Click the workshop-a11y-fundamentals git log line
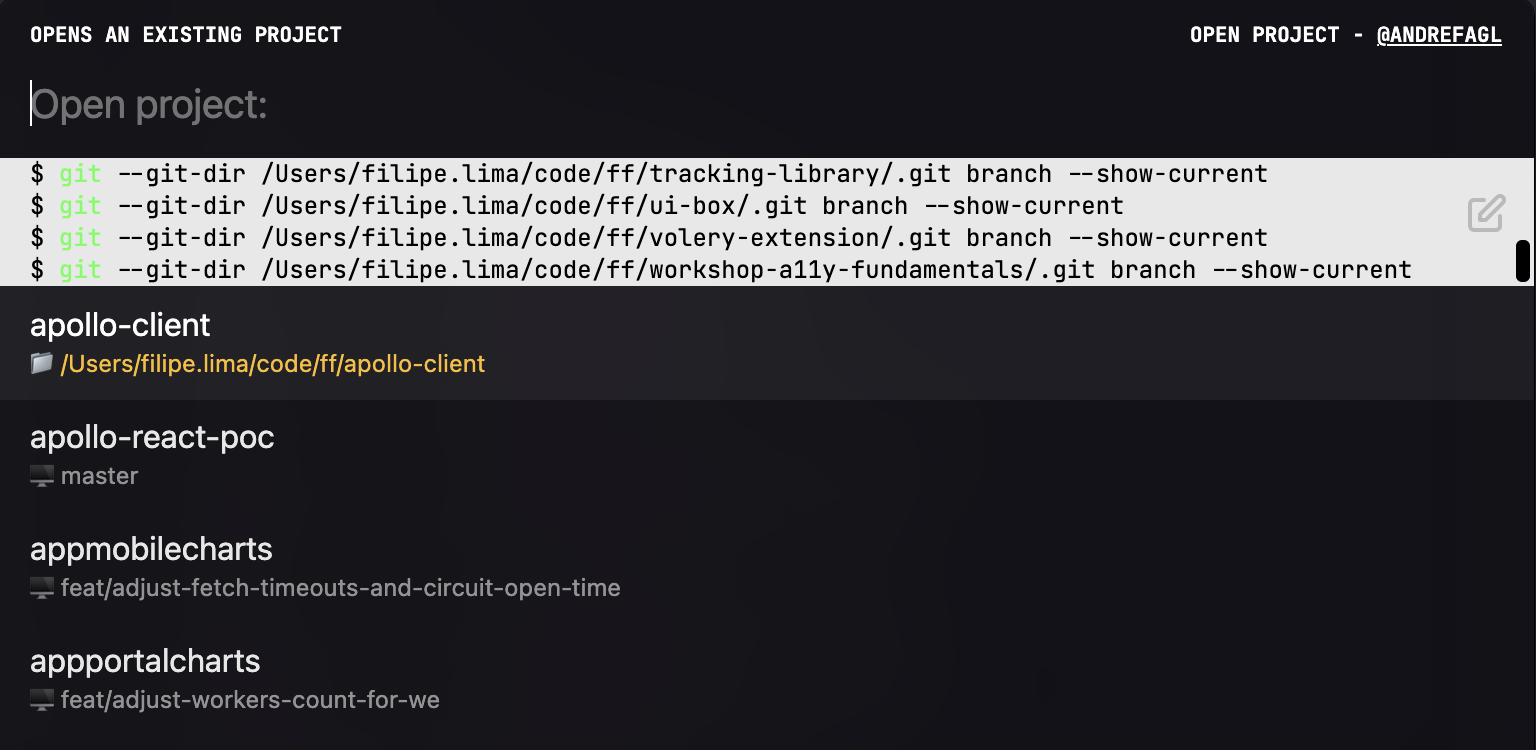 (721, 270)
